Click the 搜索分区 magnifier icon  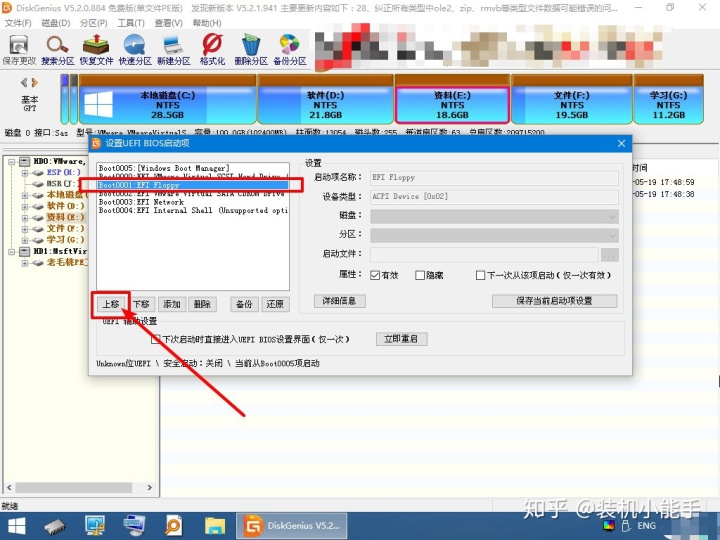(x=57, y=45)
